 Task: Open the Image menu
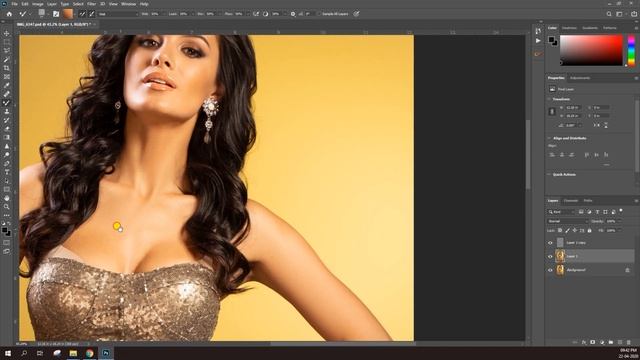point(38,4)
